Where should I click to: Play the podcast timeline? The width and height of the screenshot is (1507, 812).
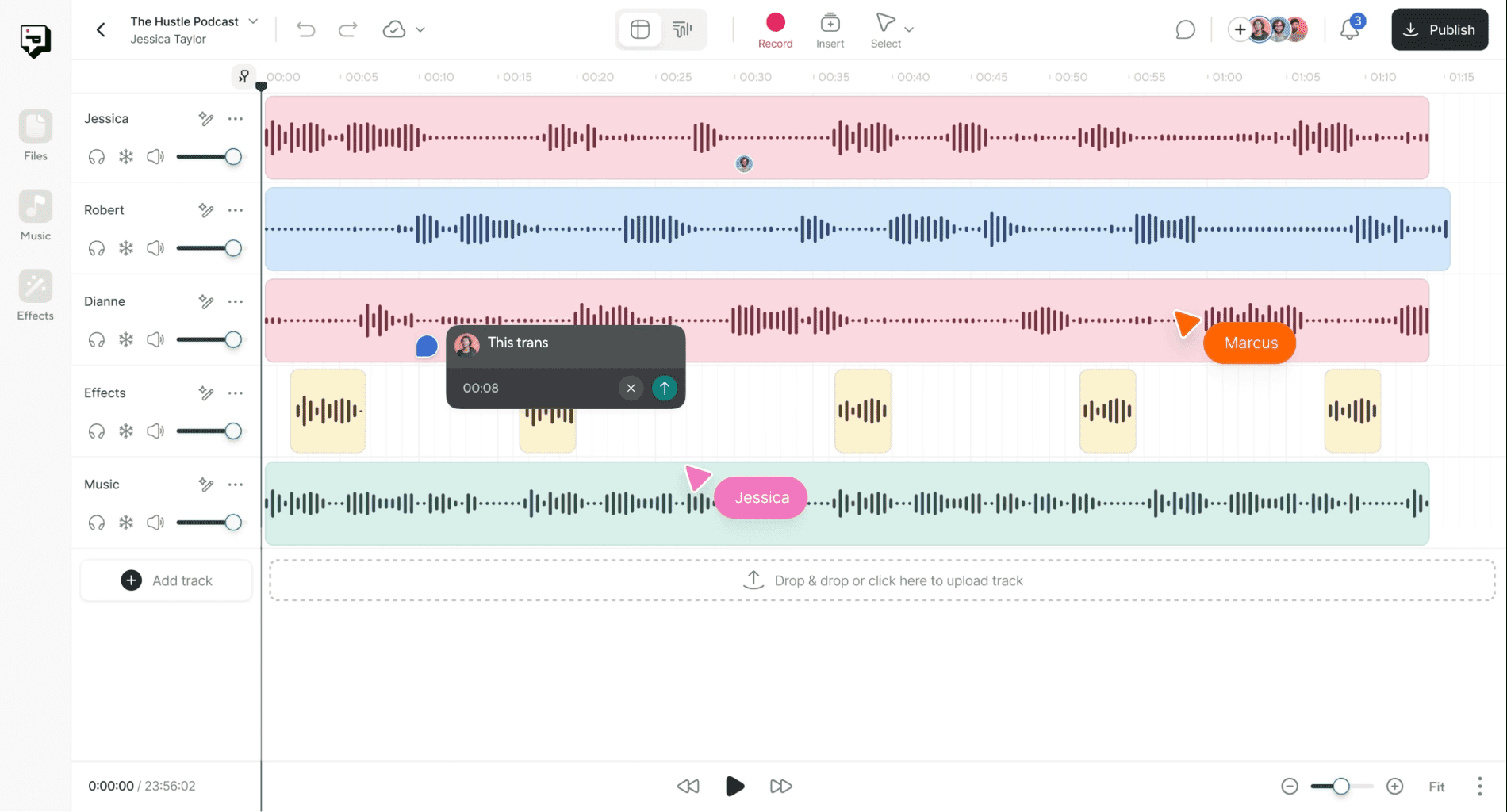click(x=735, y=787)
